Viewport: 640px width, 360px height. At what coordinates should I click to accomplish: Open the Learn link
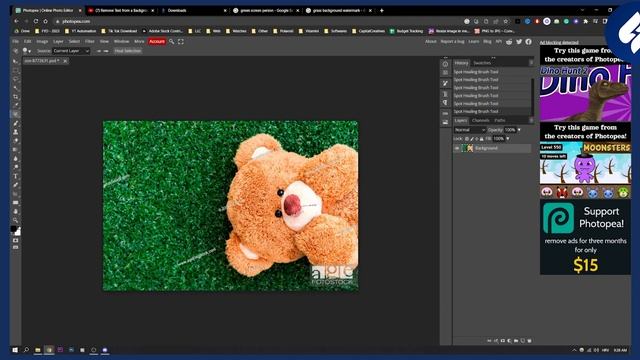[x=473, y=42]
